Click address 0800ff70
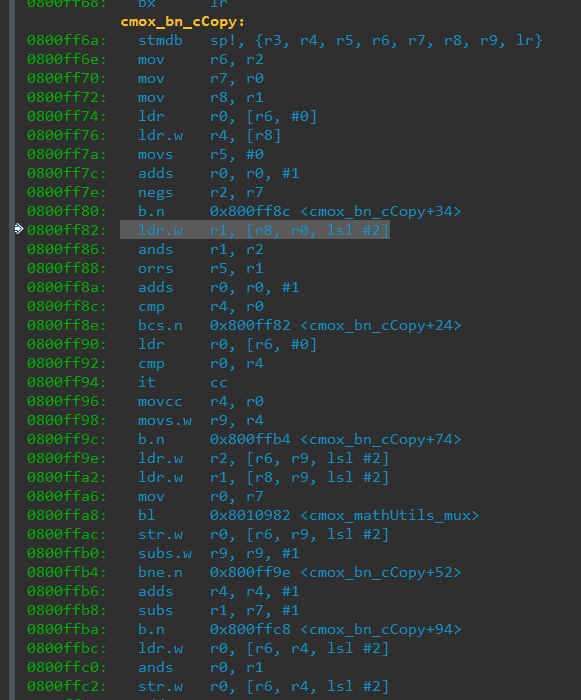 coord(67,79)
